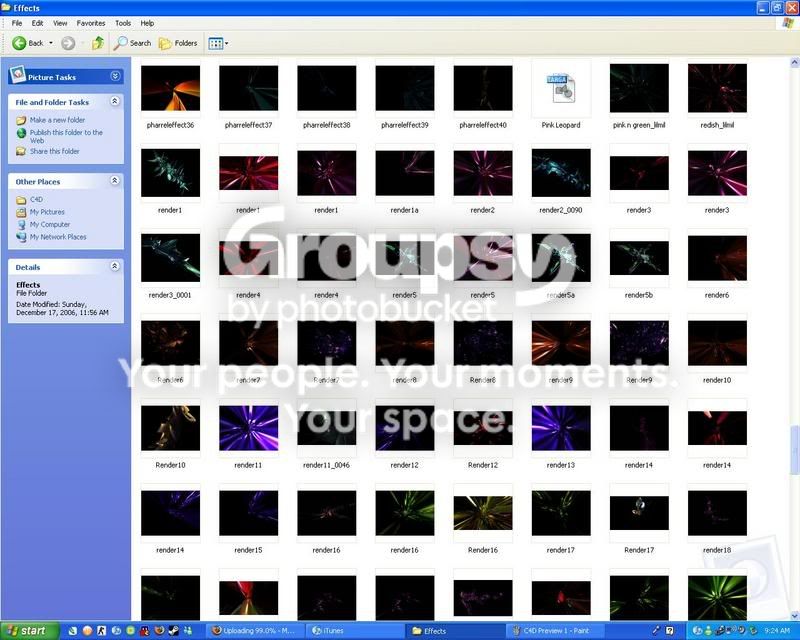800x640 pixels.
Task: Toggle the Folders pane button
Action: click(178, 43)
